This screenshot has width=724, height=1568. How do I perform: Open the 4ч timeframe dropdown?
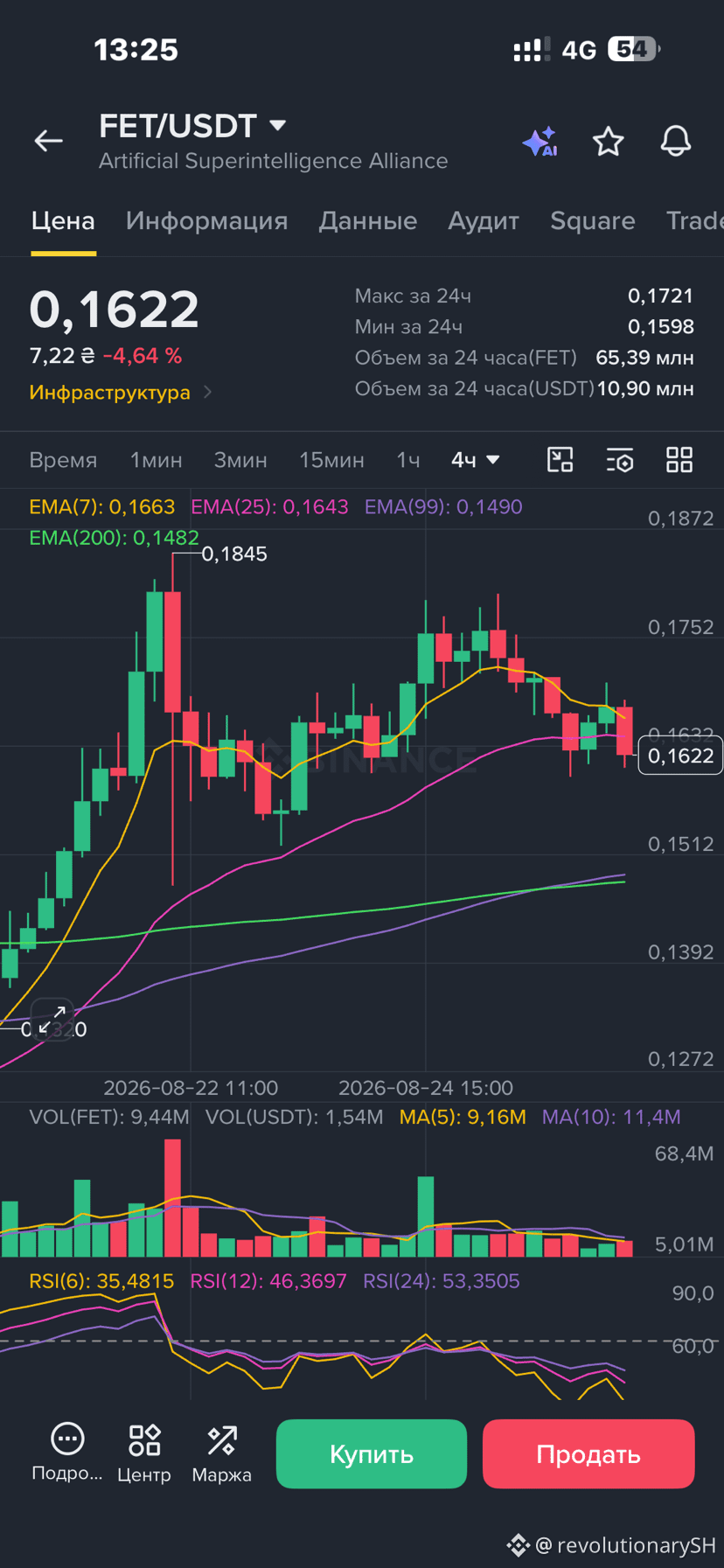475,460
